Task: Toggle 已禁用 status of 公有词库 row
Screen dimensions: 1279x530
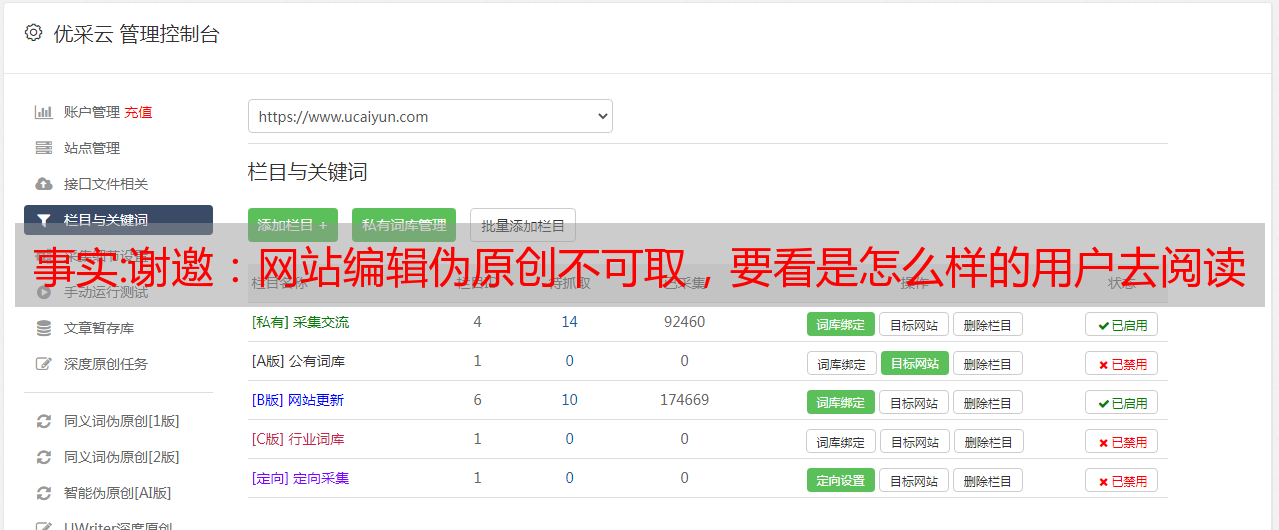Action: click(1122, 363)
